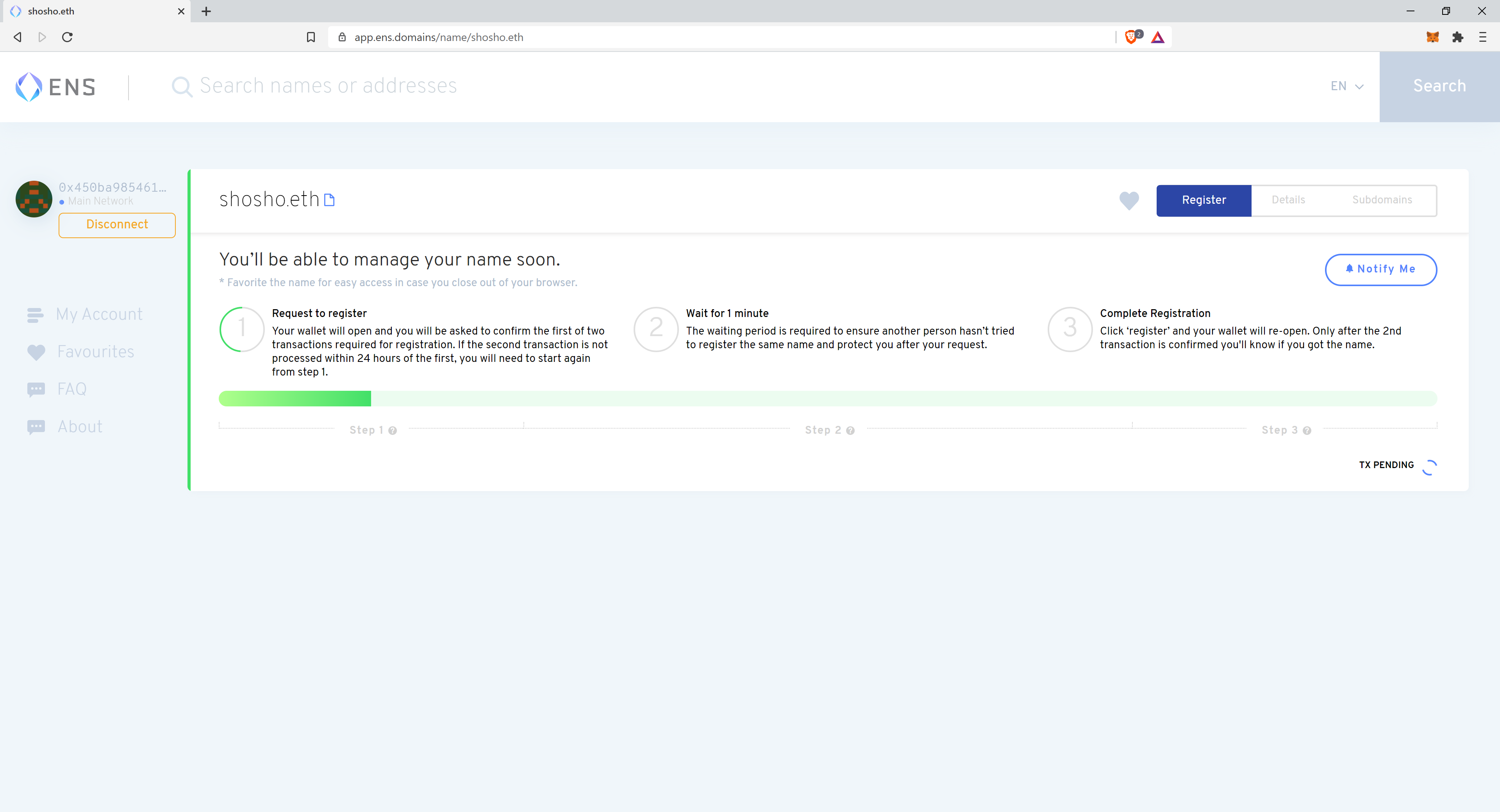Bookmark this page with bookmark icon
This screenshot has width=1500, height=812.
pyautogui.click(x=311, y=37)
